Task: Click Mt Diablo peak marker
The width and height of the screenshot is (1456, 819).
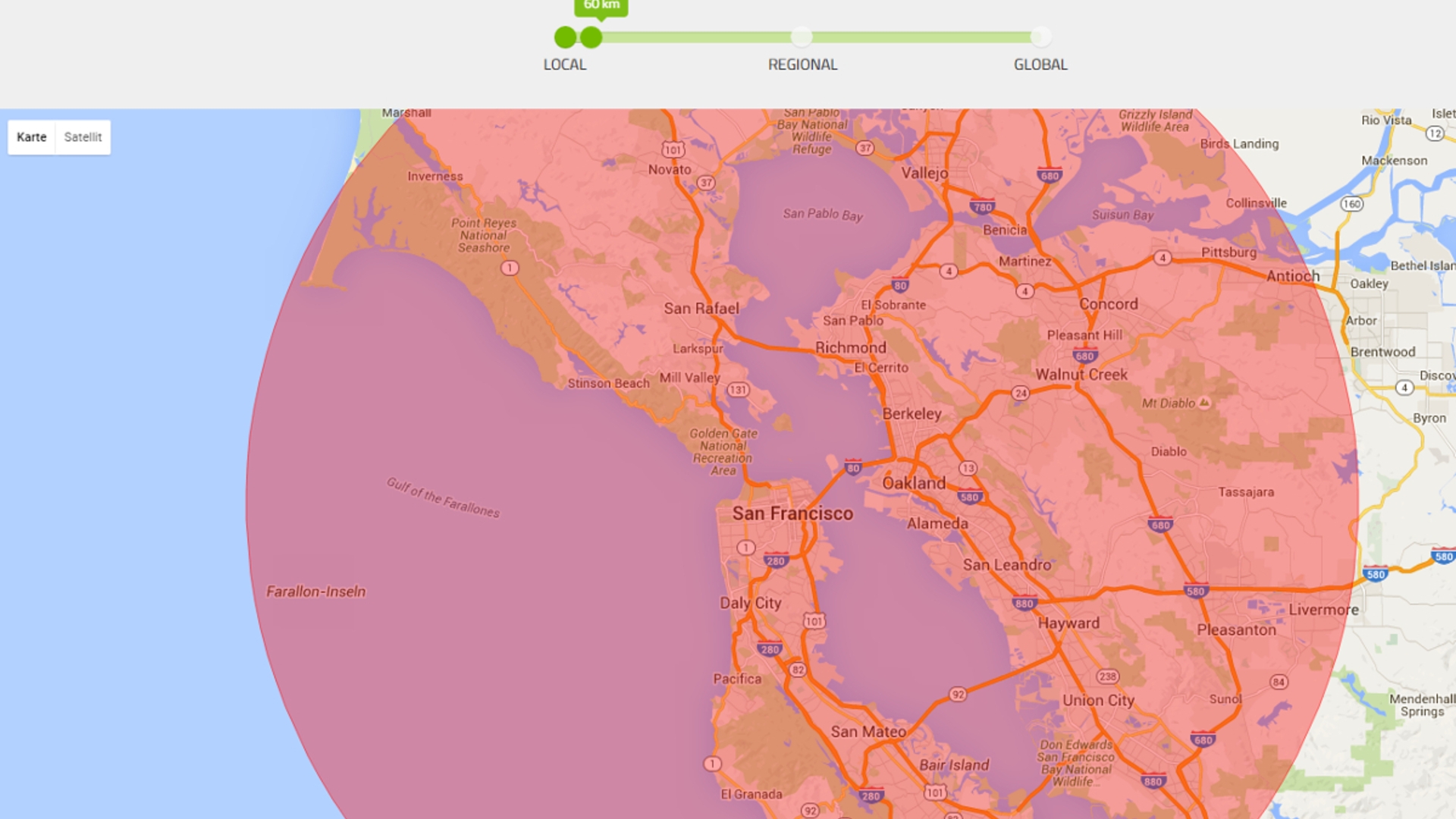Action: (1204, 402)
